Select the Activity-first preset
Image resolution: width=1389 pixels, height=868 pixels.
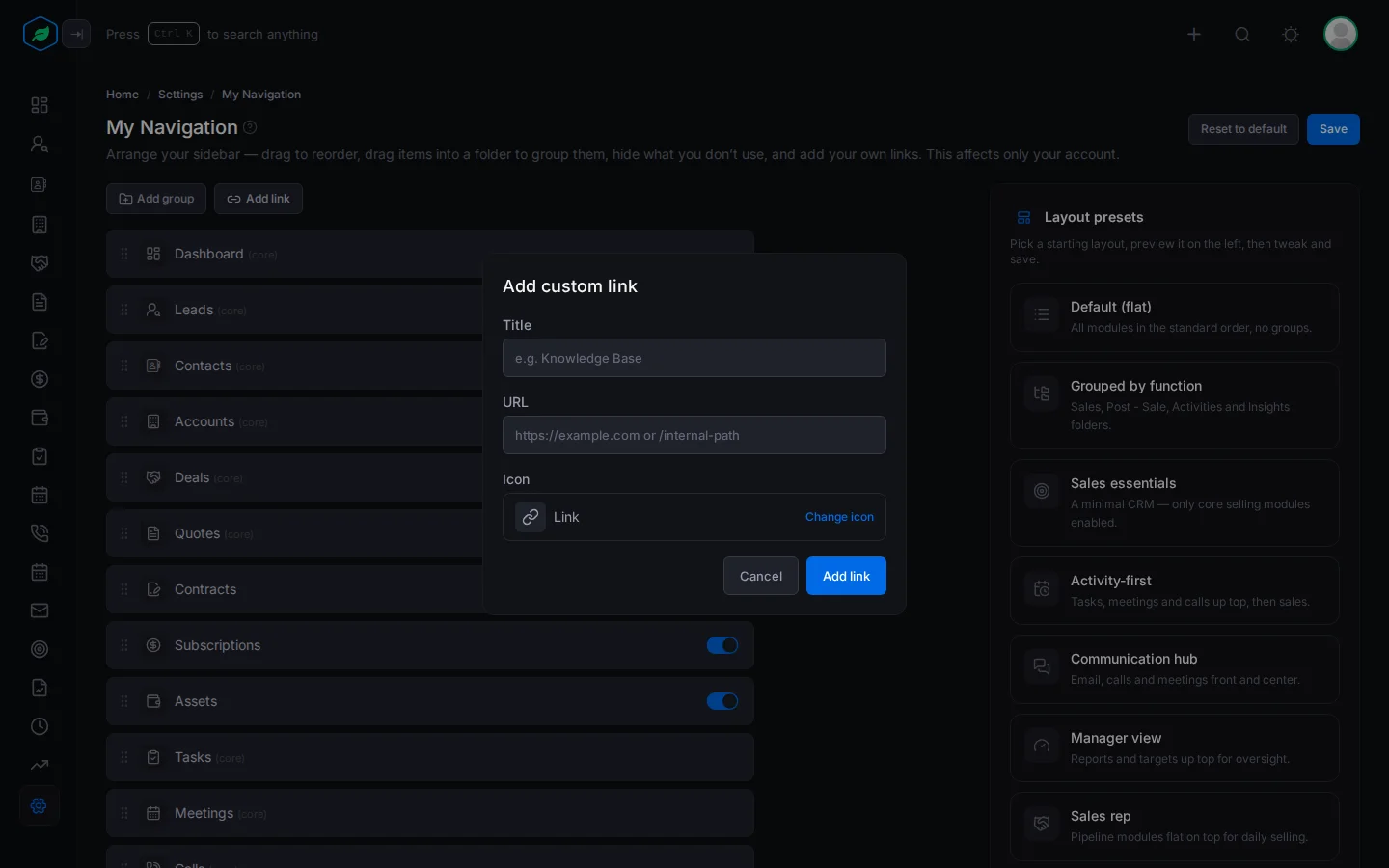click(1175, 590)
